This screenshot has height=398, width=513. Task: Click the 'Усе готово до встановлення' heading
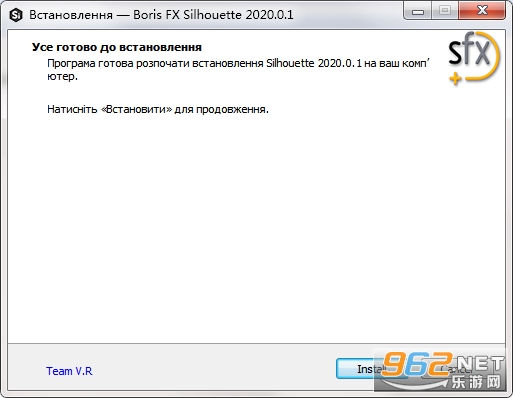117,47
